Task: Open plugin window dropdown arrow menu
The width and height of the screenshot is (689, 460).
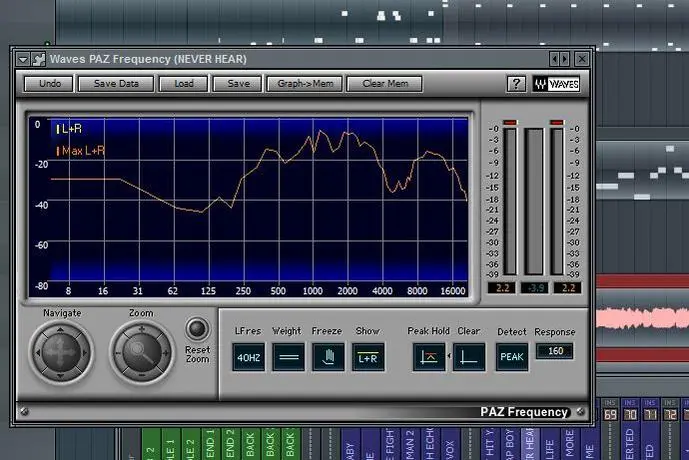Action: (23, 59)
